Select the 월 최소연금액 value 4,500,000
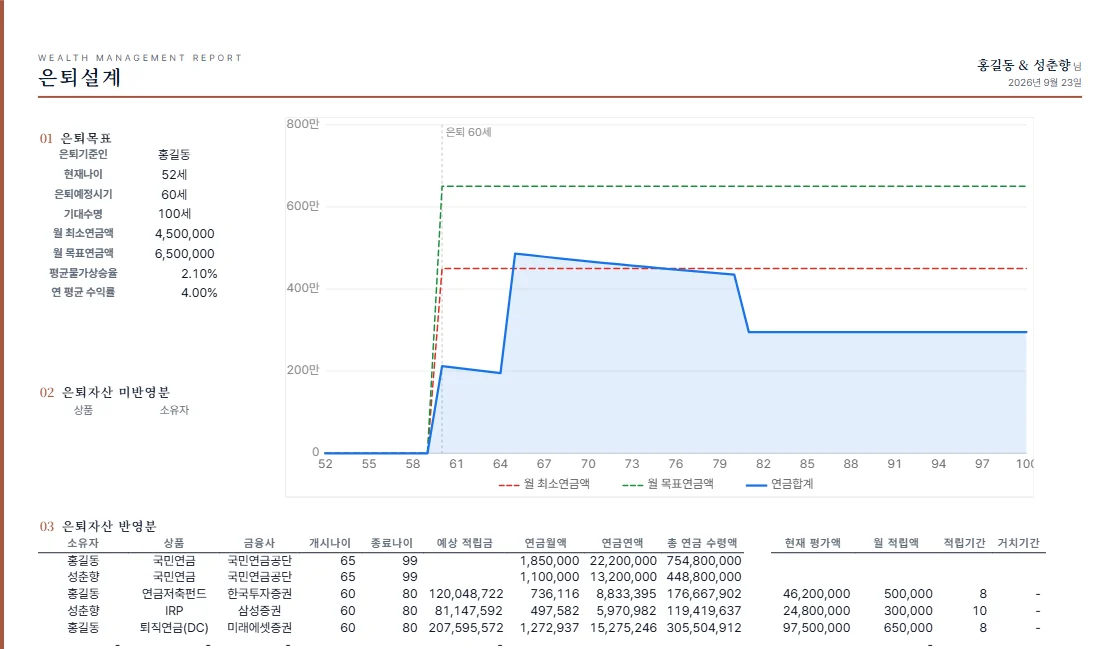The height and width of the screenshot is (649, 1120). click(x=184, y=233)
